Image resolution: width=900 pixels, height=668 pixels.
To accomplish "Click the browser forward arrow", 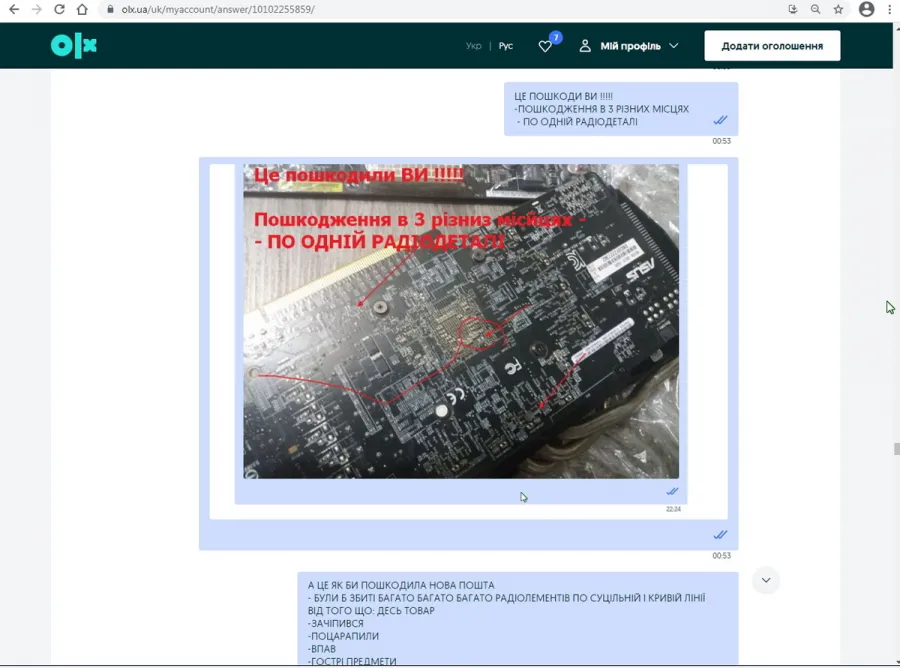I will coord(37,9).
